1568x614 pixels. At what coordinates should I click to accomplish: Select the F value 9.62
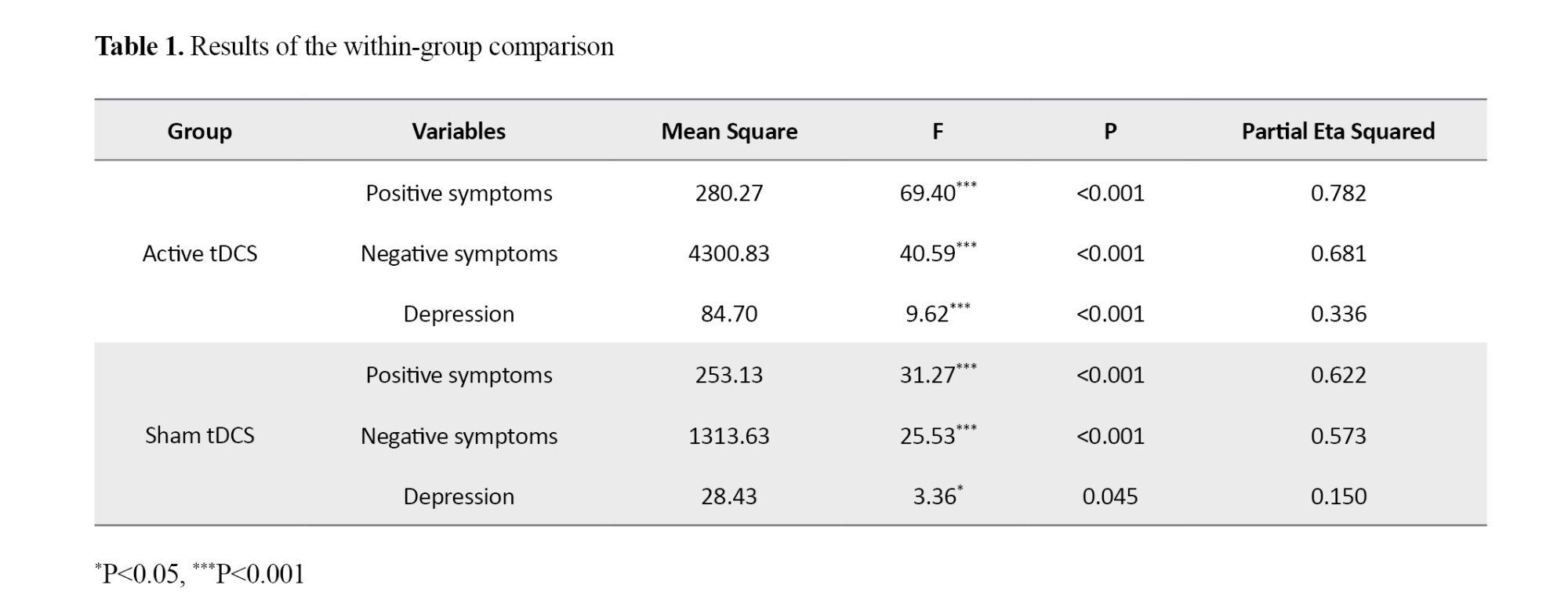point(928,314)
